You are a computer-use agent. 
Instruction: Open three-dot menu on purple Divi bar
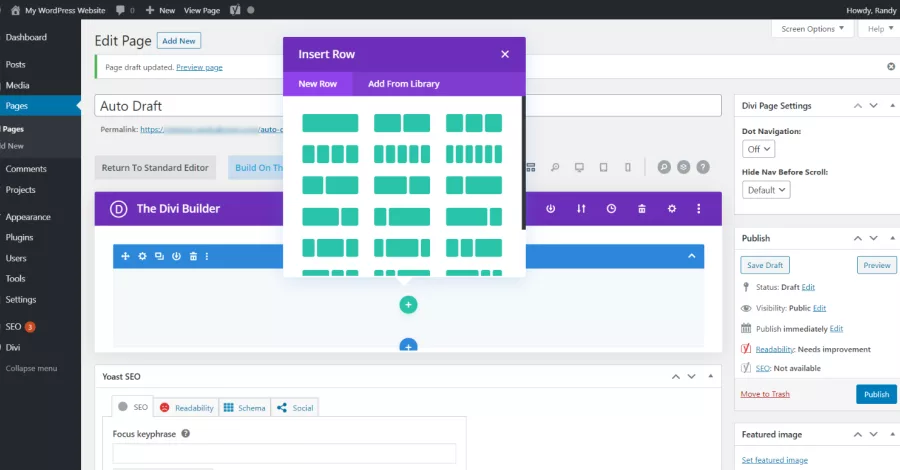pyautogui.click(x=699, y=208)
